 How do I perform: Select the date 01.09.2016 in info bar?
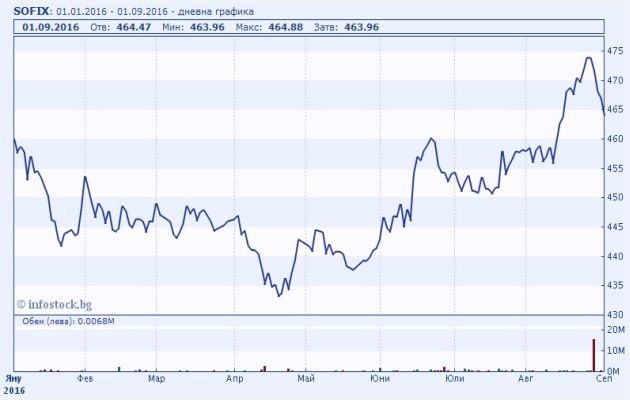click(50, 27)
